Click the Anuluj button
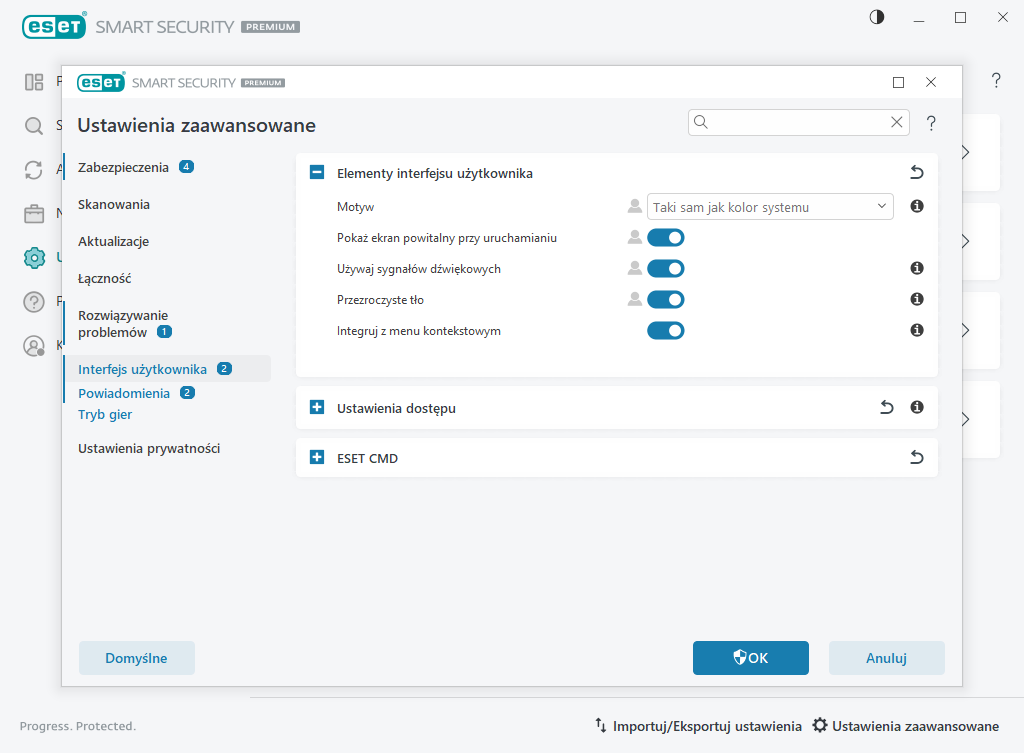 click(886, 658)
